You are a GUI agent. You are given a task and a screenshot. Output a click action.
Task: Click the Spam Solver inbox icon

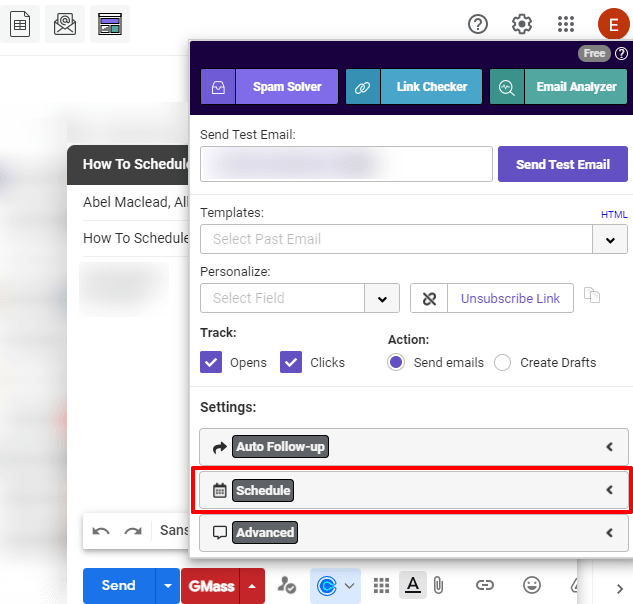(x=218, y=87)
